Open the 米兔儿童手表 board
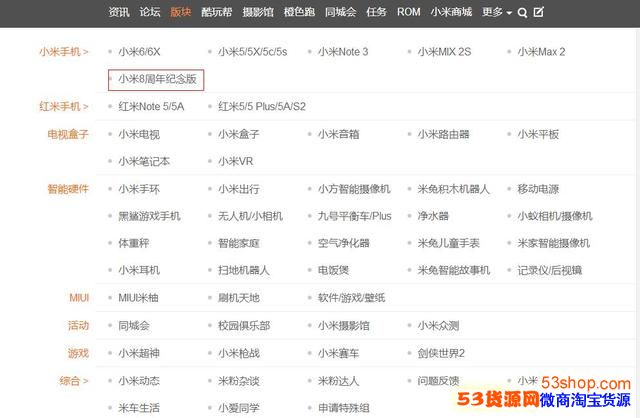This screenshot has height=418, width=640. 449,243
